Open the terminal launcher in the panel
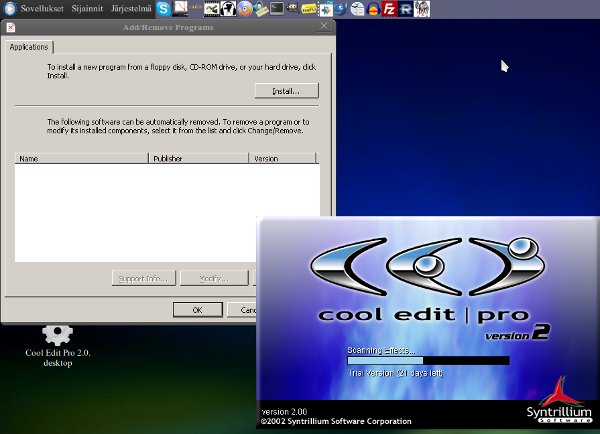The height and width of the screenshot is (434, 600). click(277, 8)
